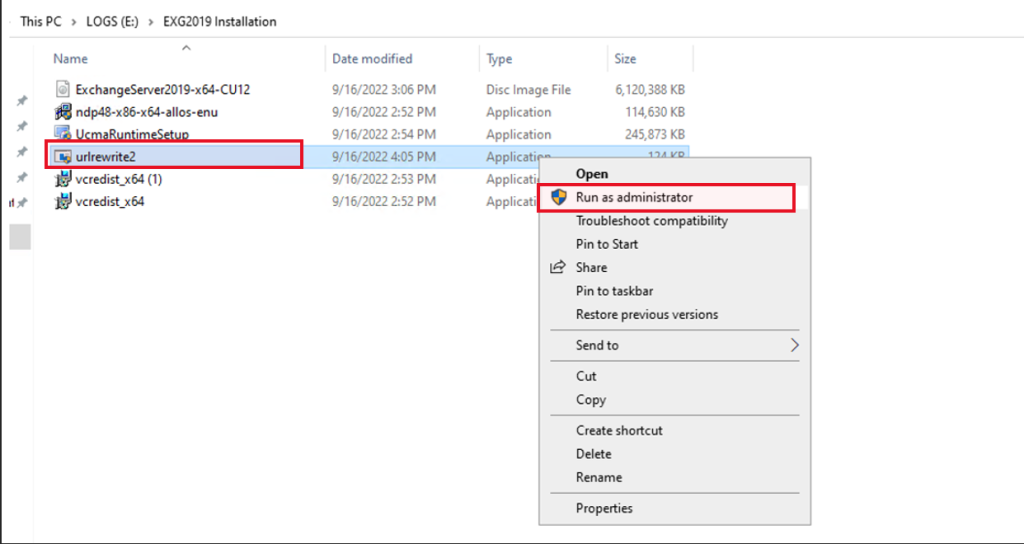1024x544 pixels.
Task: Click the 9/16/2022 3:06 PM date cell
Action: click(384, 89)
